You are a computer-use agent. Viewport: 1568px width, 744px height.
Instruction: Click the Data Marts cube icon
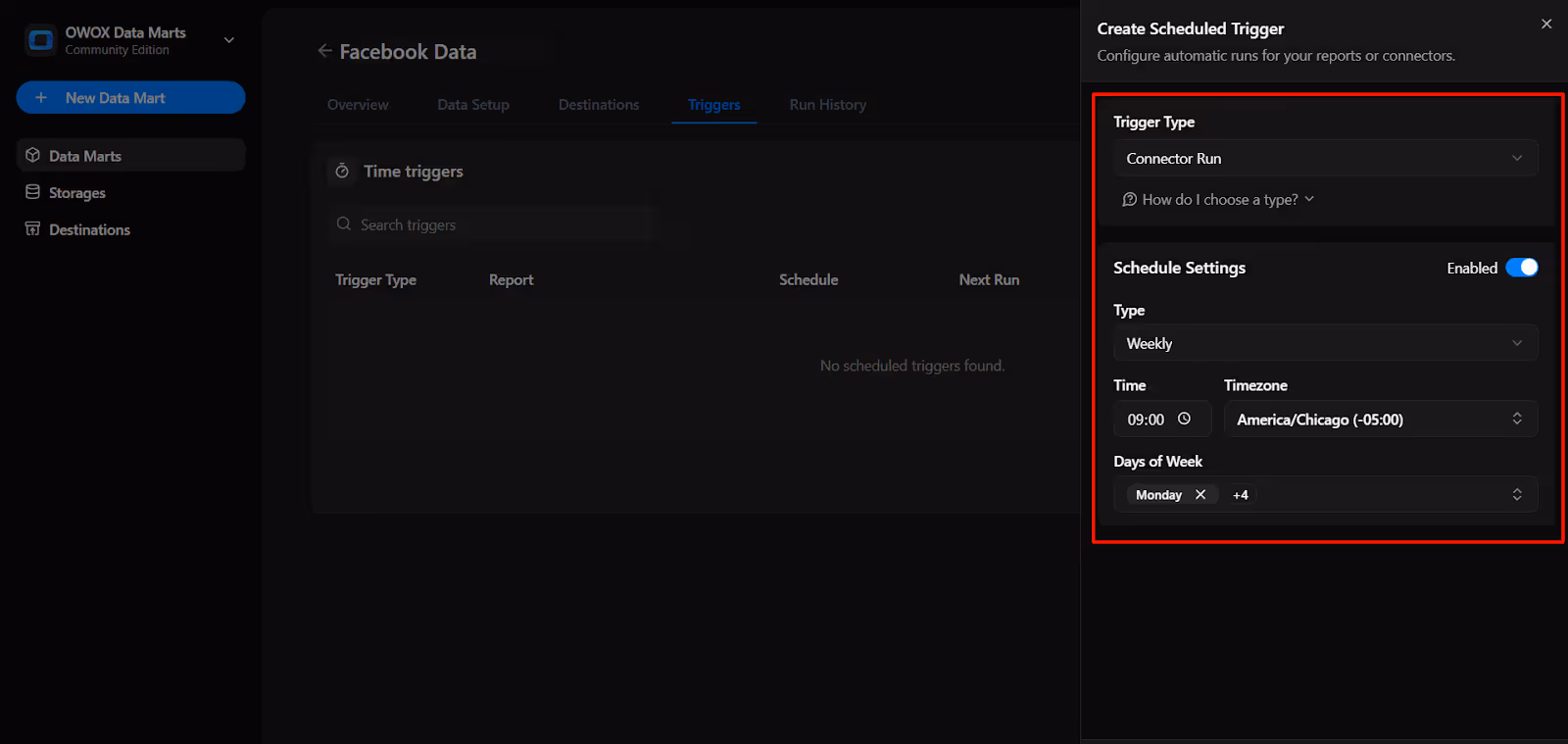tap(32, 155)
